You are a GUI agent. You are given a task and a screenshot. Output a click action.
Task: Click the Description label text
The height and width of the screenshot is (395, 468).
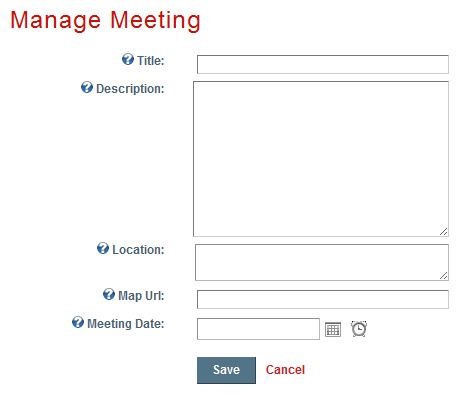(x=130, y=89)
